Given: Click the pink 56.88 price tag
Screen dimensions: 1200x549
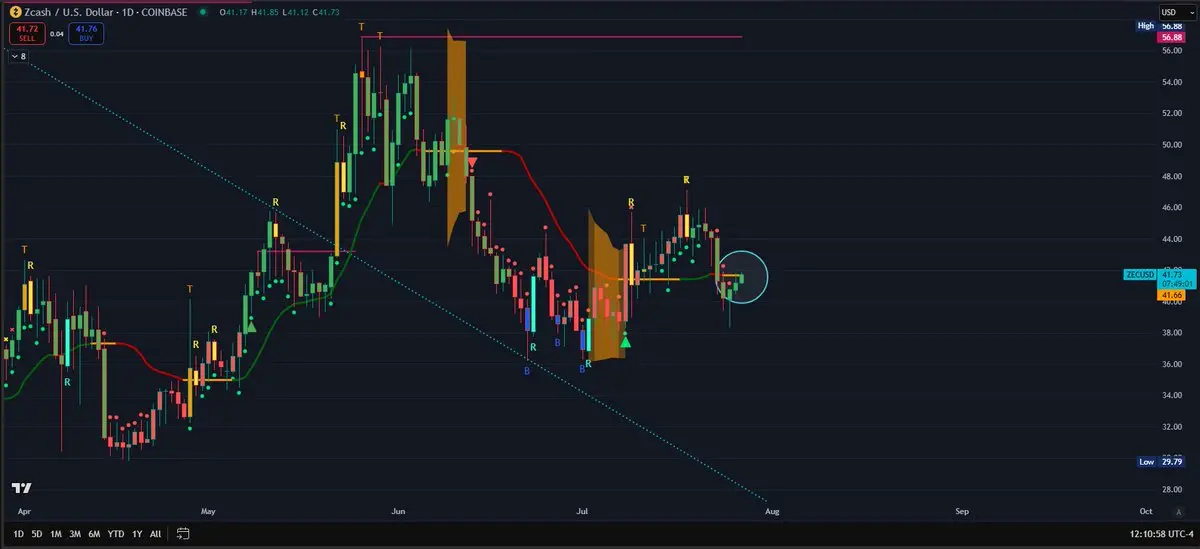Looking at the screenshot, I should click(x=1170, y=37).
